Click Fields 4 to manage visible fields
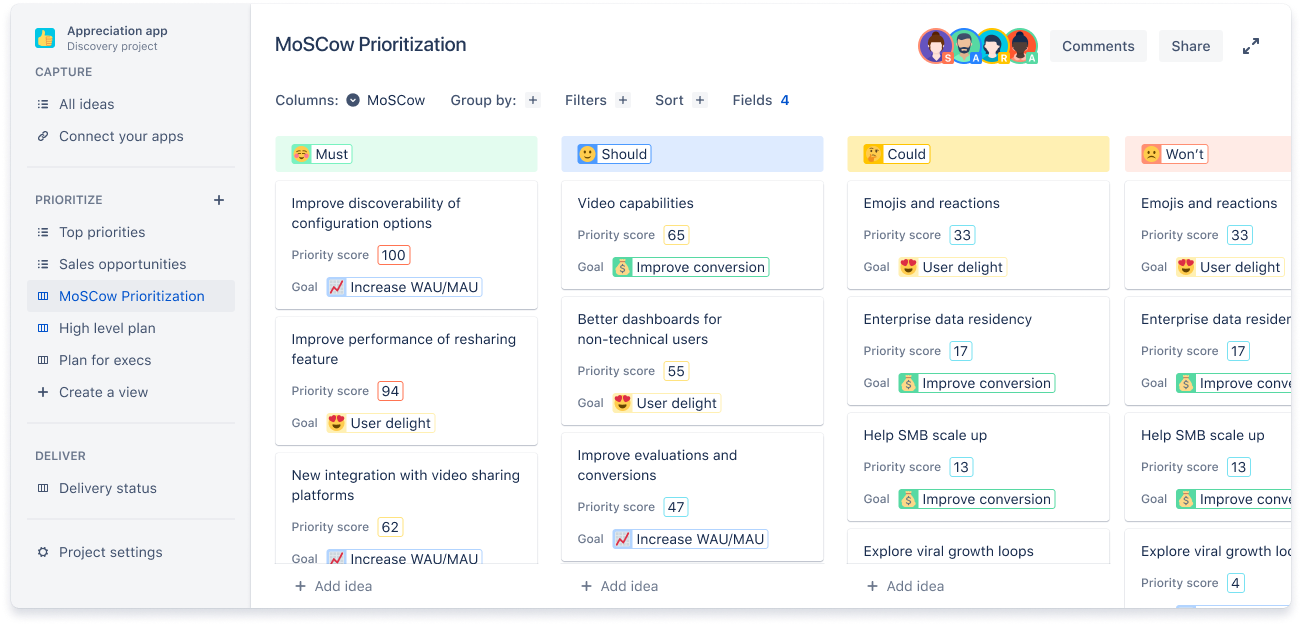Screen dimensions: 1302x626 tap(760, 100)
